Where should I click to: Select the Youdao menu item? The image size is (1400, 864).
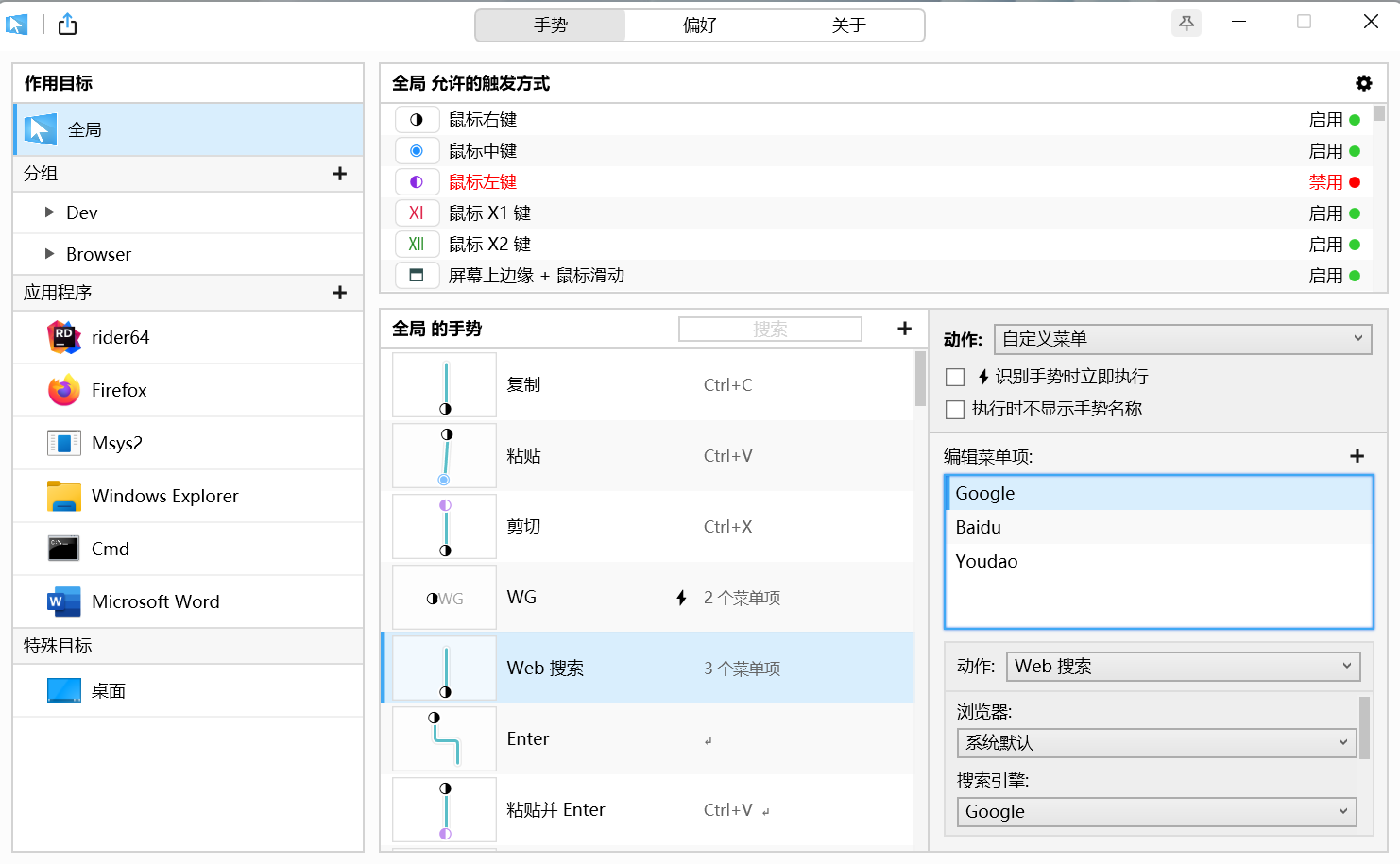(1159, 561)
